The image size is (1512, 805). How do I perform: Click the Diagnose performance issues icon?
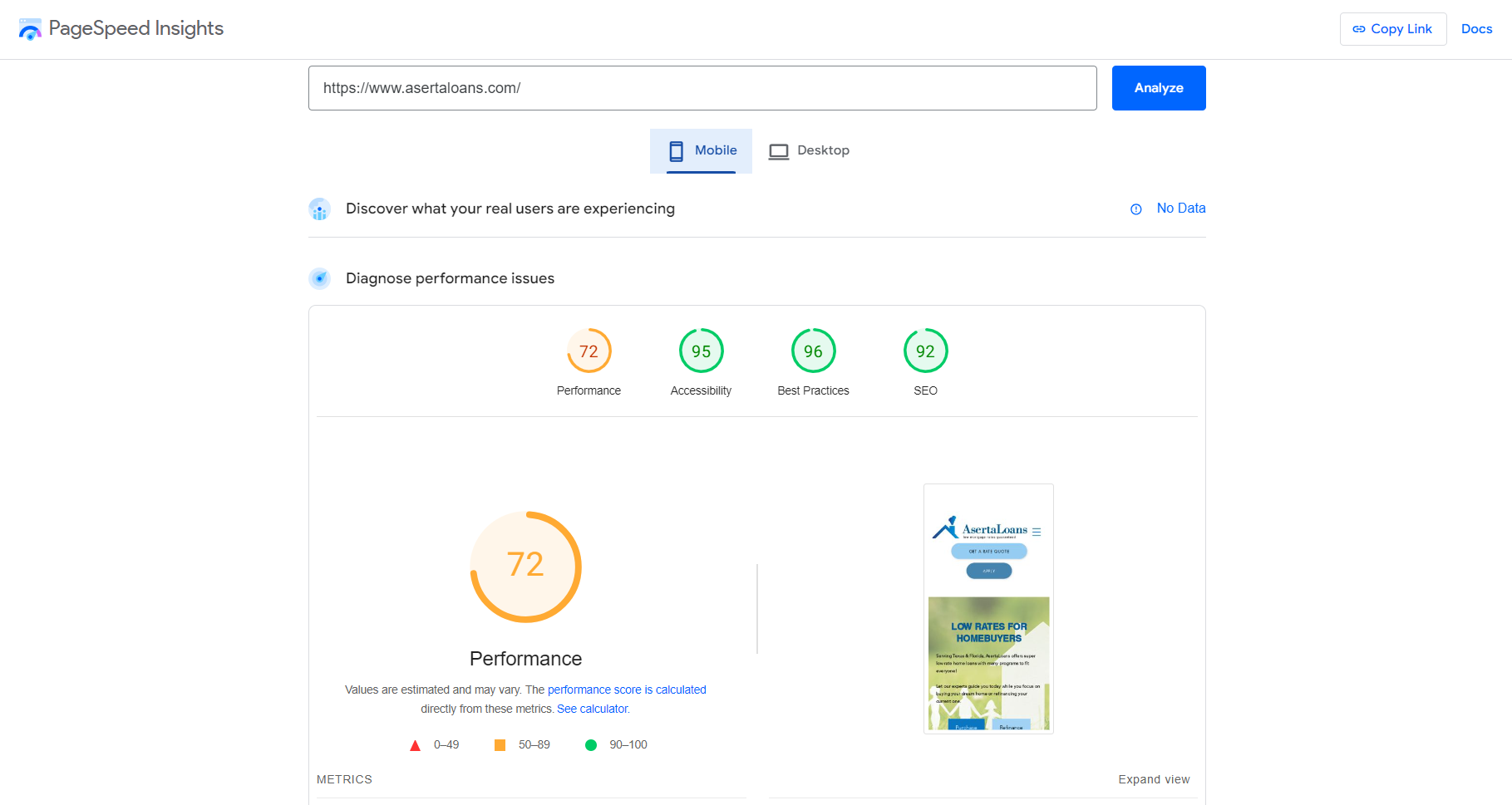(x=320, y=278)
